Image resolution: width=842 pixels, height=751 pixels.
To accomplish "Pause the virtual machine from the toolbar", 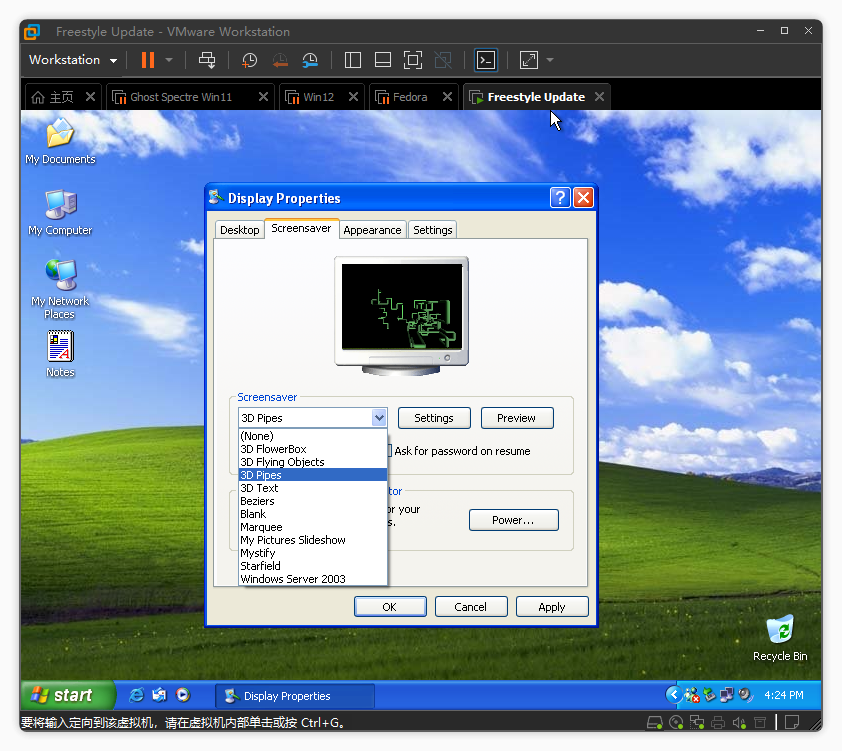I will click(147, 60).
